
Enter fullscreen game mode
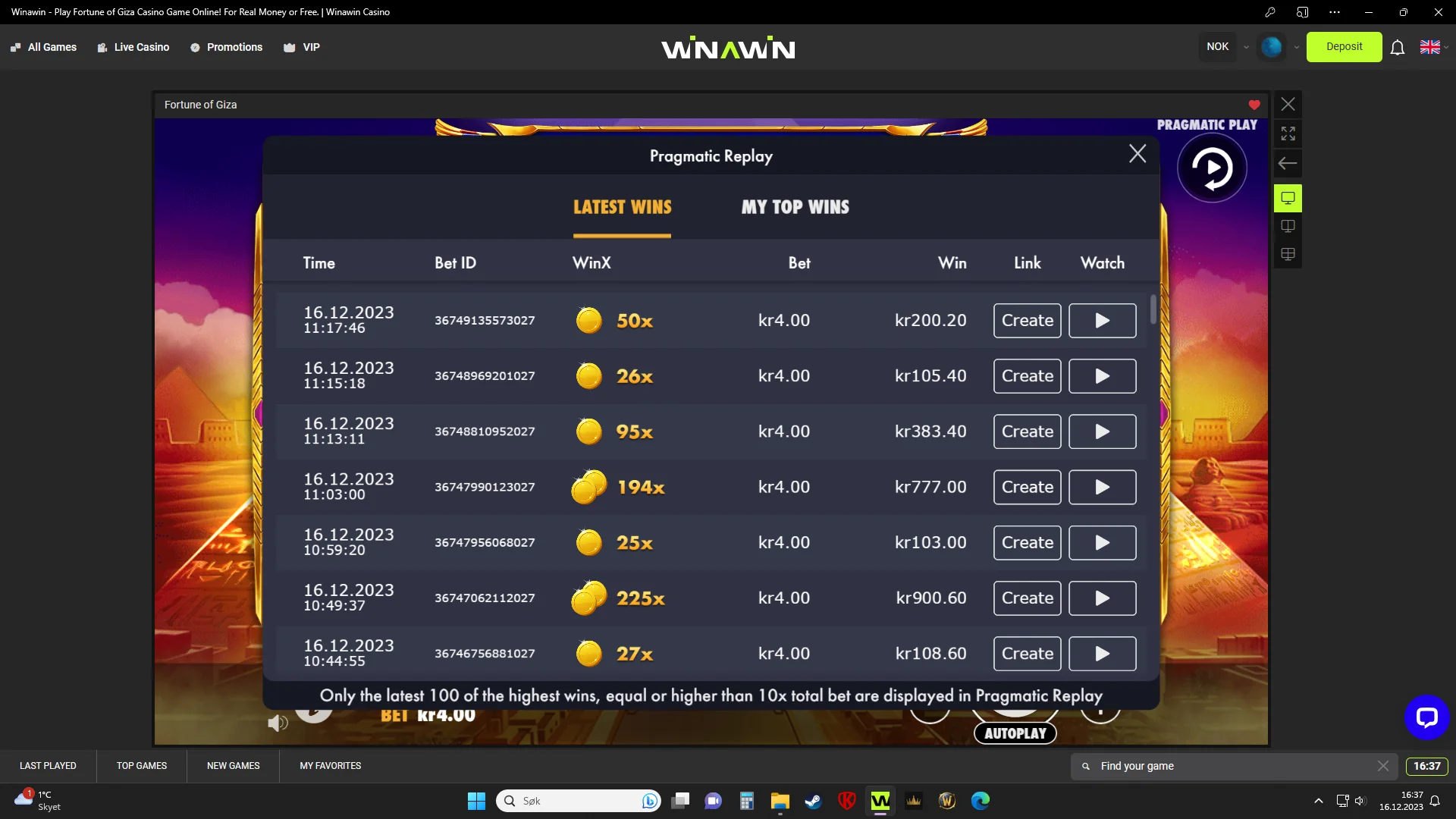click(1288, 134)
